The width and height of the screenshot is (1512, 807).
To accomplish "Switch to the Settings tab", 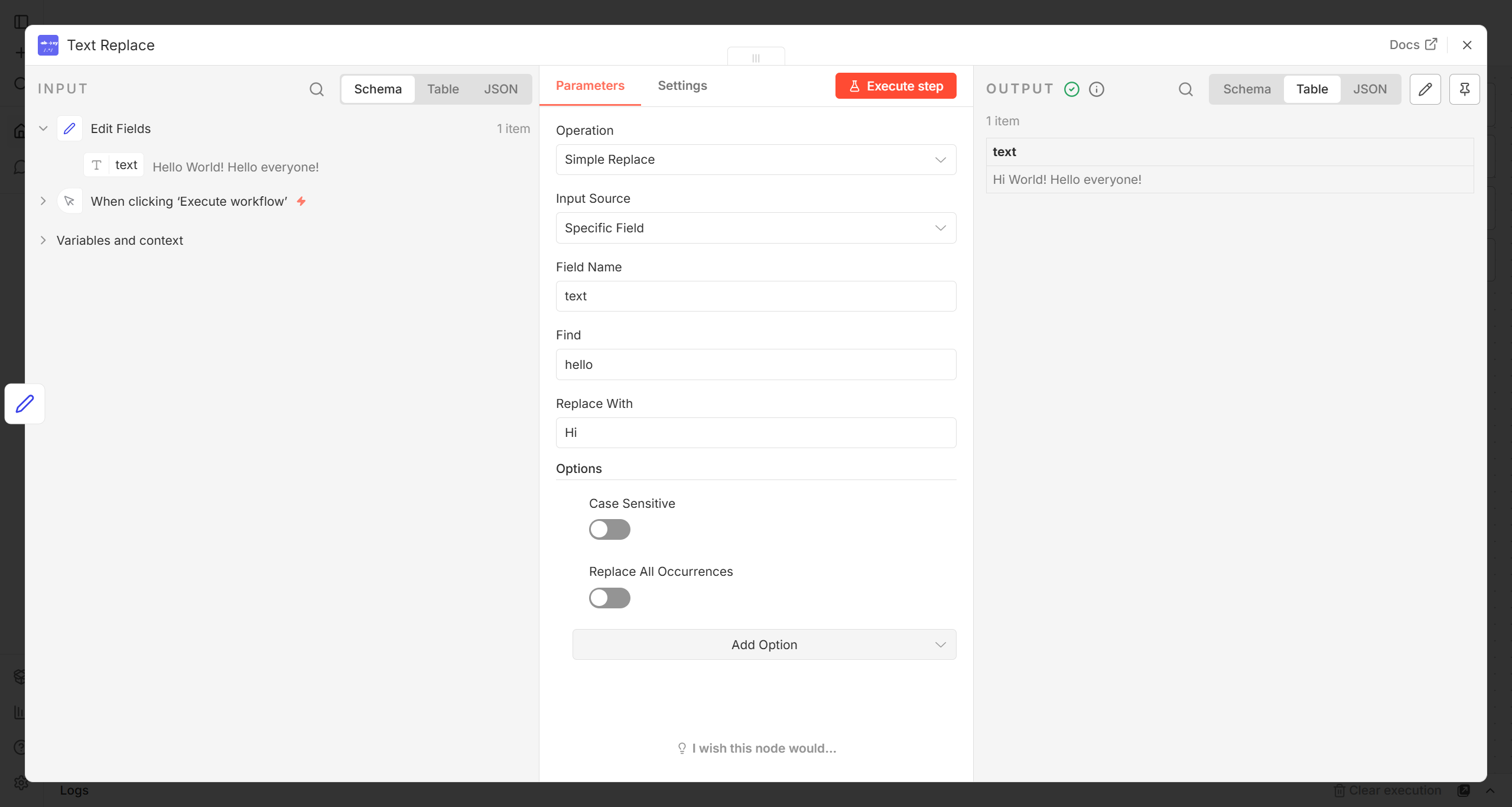I will point(682,86).
